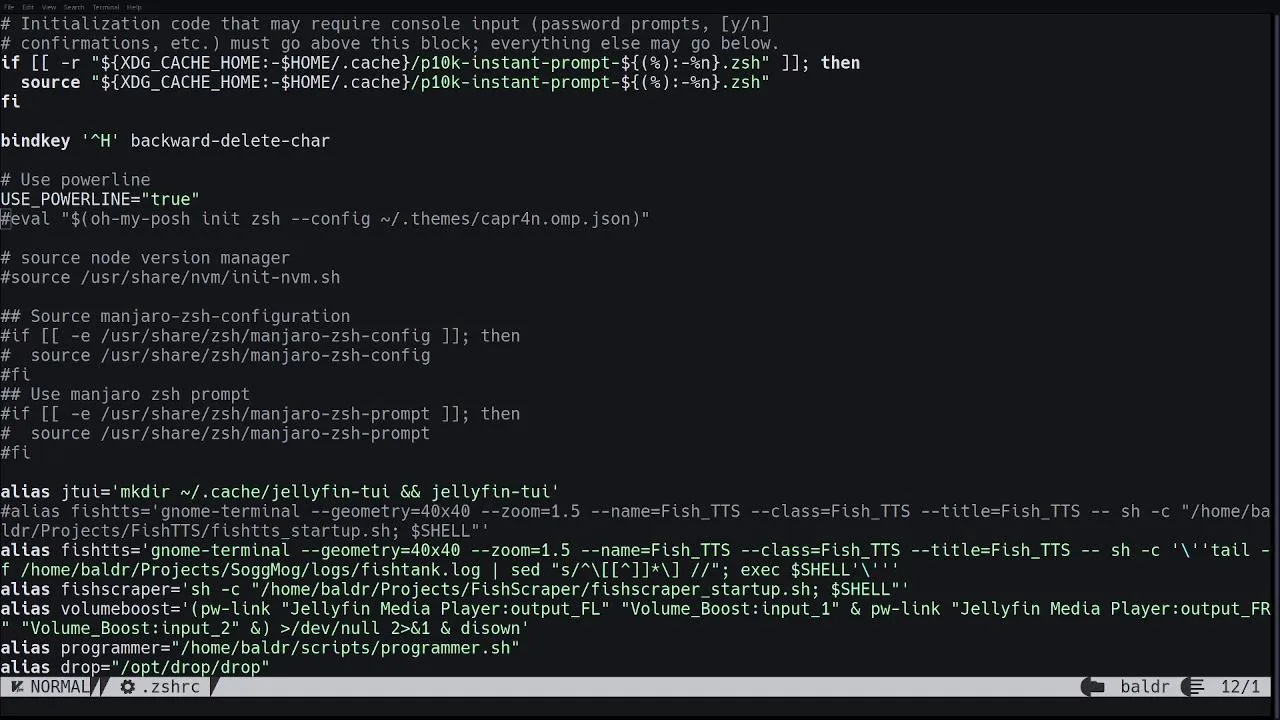
Task: Place cursor on bindkey '^H' line
Action: tap(165, 141)
